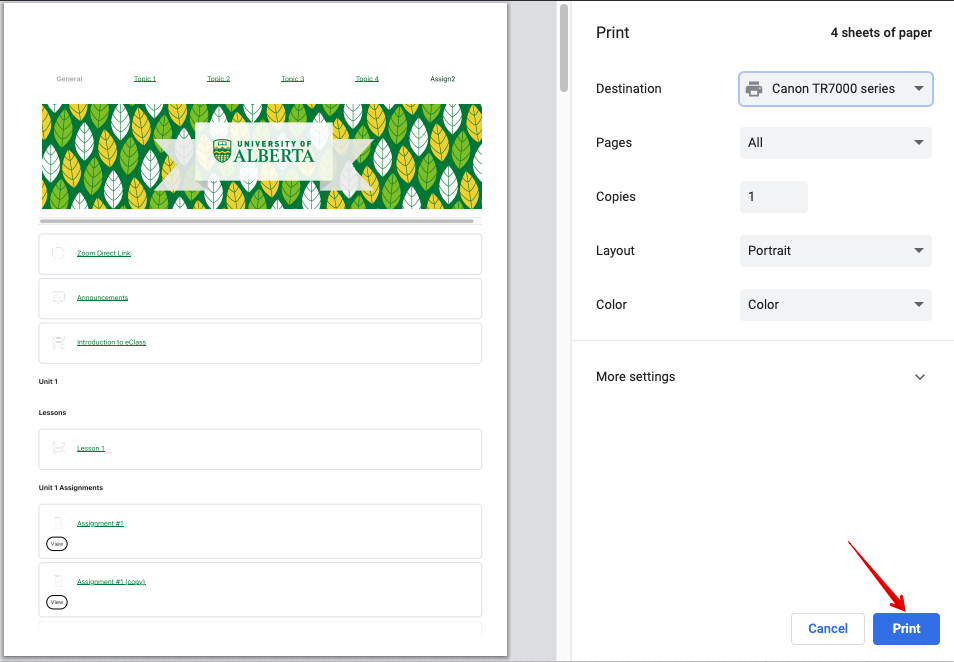
Task: Click View button under Assignment #1
Action: point(57,544)
